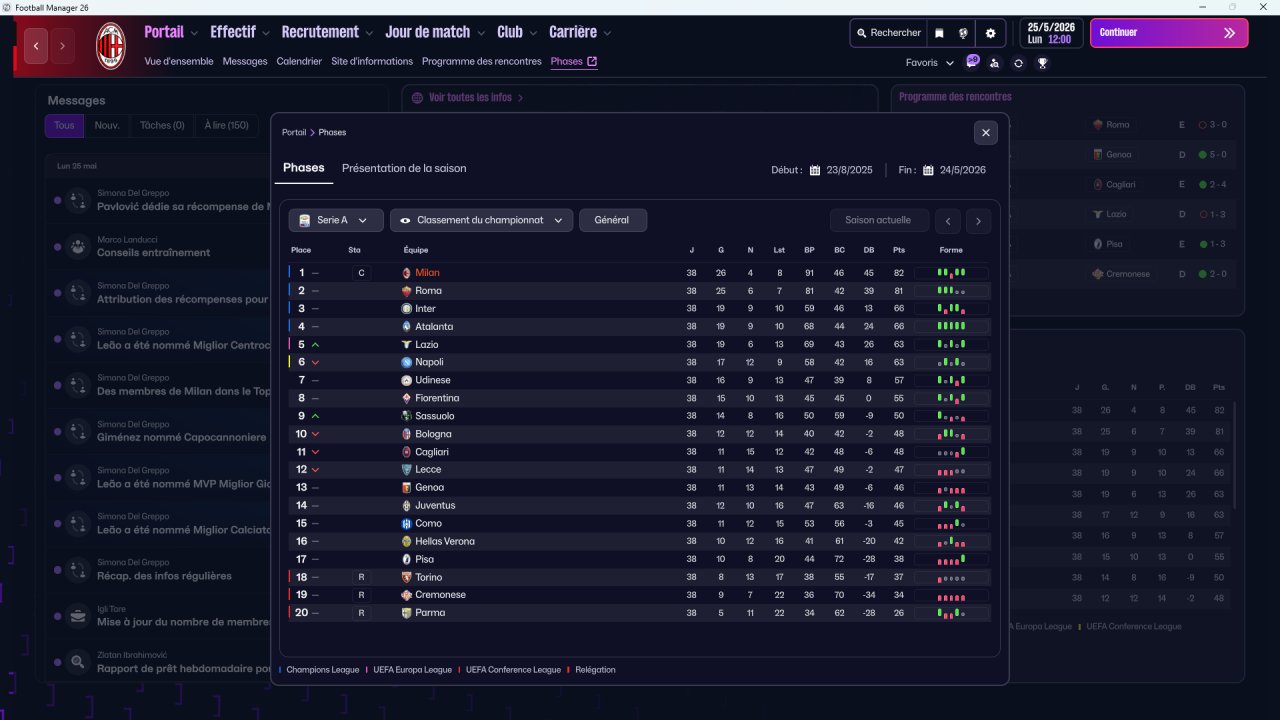Click the Parma club badge in table
This screenshot has width=1280, height=720.
coord(406,613)
